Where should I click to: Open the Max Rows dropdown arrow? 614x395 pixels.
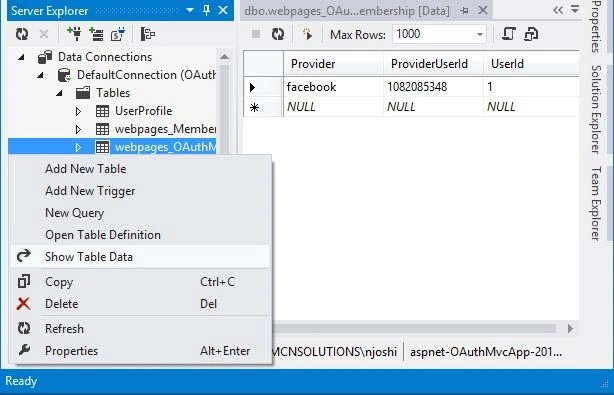(480, 34)
